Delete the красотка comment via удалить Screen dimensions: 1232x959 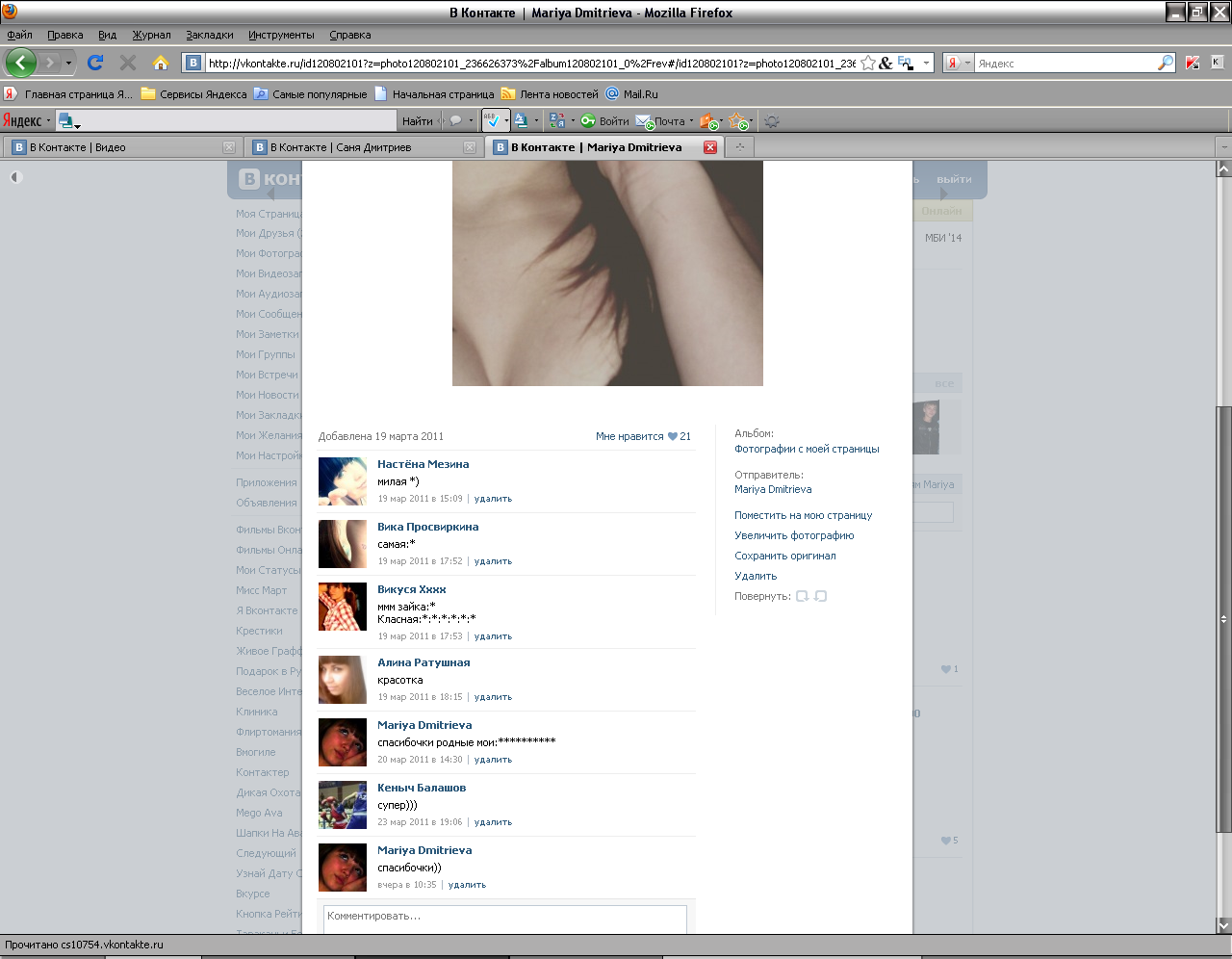[x=493, y=697]
